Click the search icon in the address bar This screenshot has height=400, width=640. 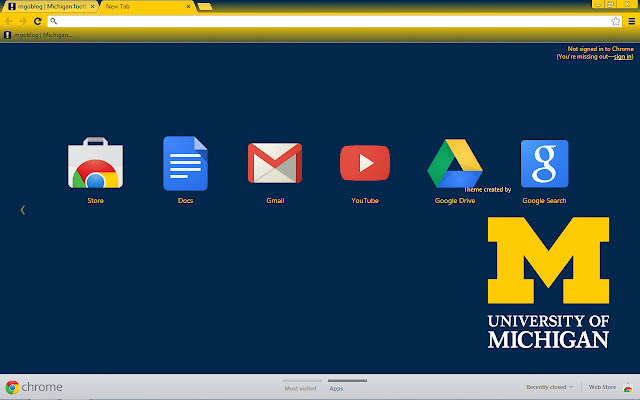pos(53,21)
